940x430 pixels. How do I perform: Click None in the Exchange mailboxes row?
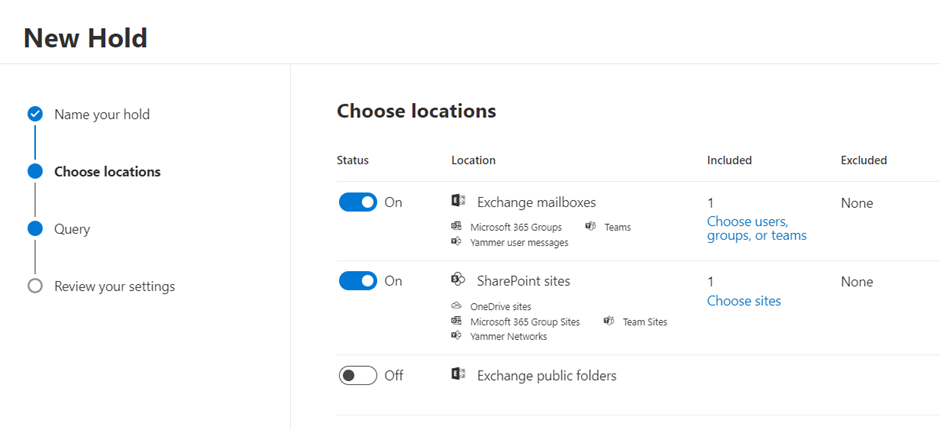tap(857, 203)
